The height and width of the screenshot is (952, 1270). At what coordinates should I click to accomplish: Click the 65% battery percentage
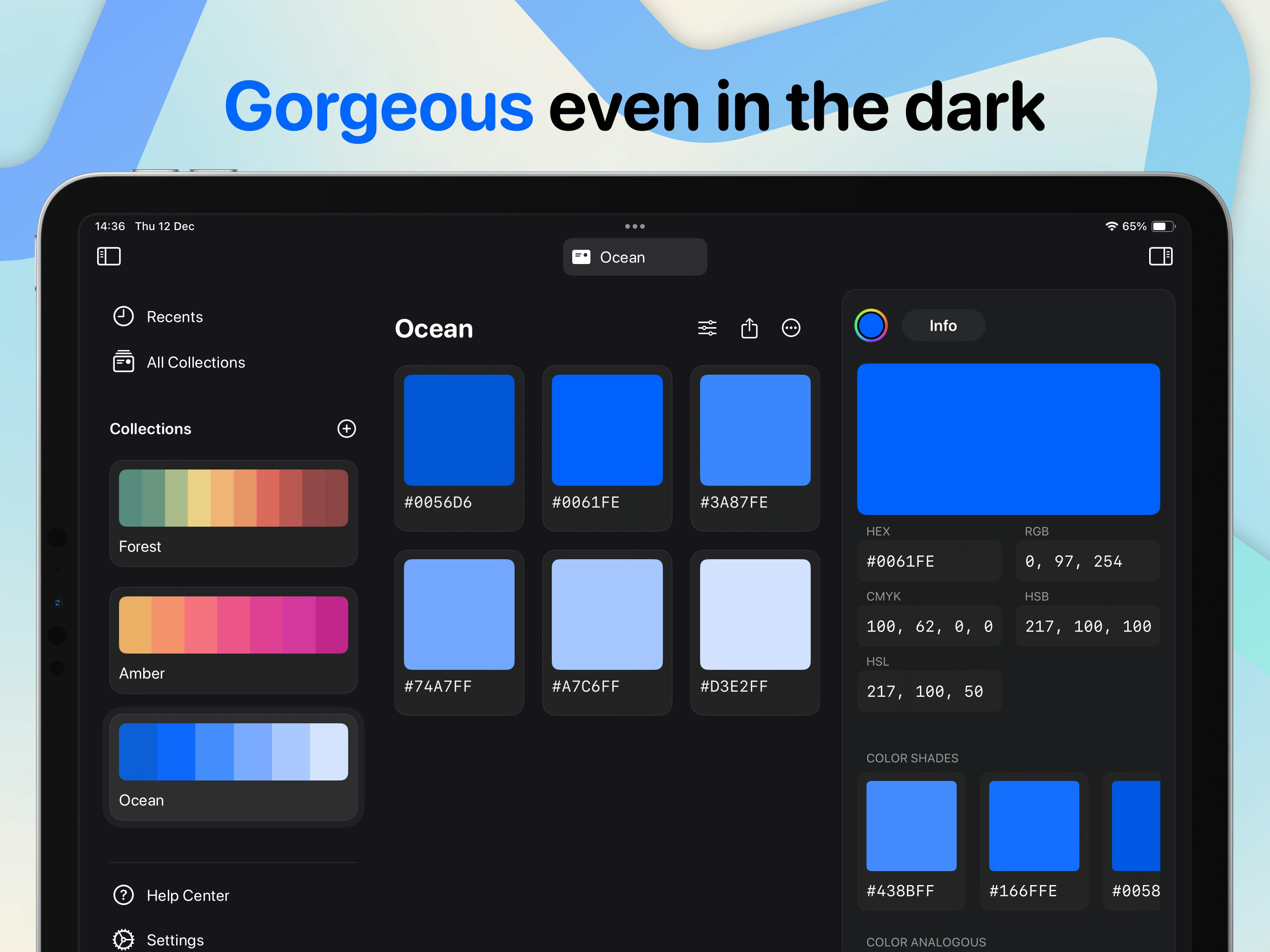1135,226
